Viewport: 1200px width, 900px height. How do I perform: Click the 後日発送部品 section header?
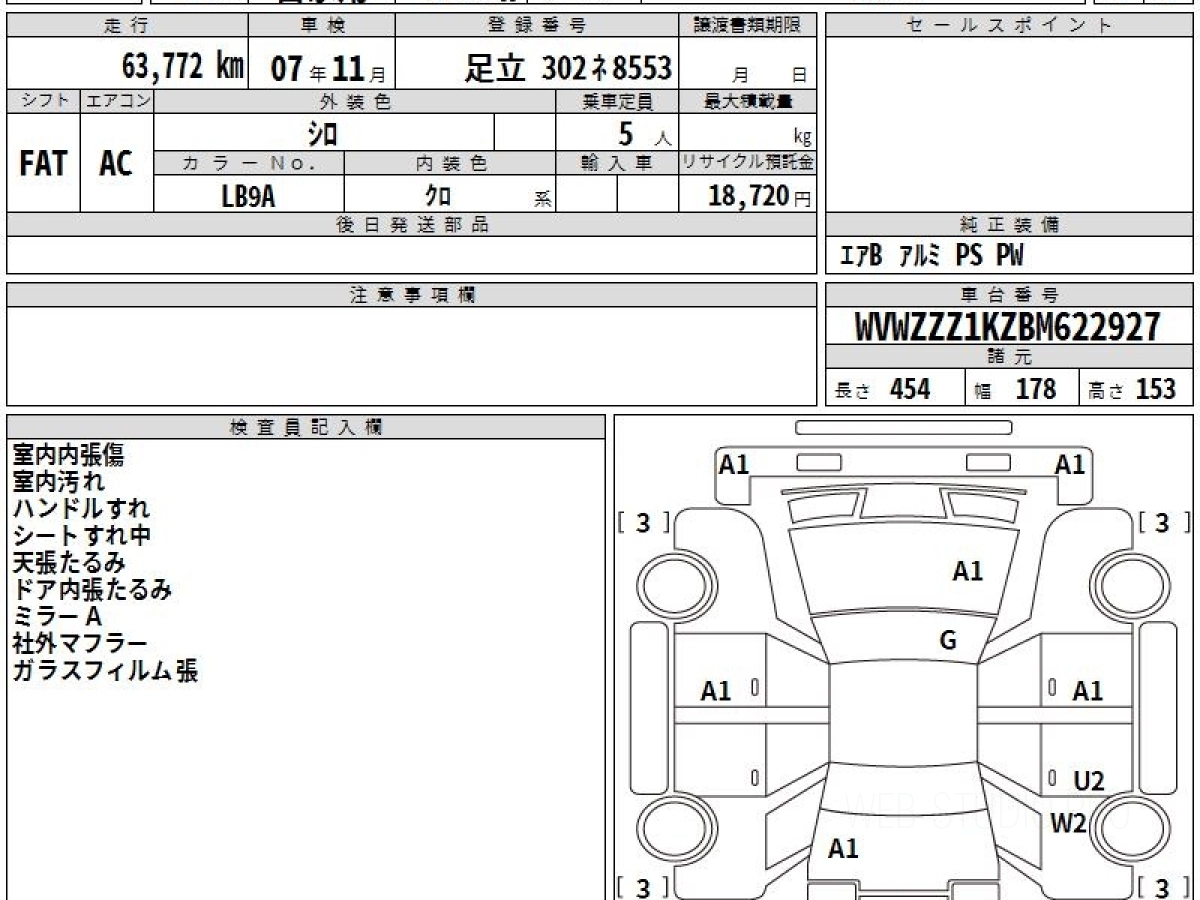[x=412, y=225]
